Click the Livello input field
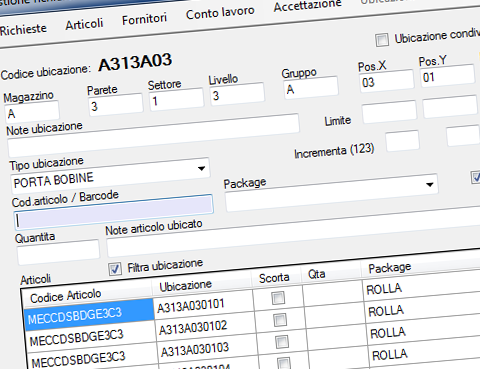The width and height of the screenshot is (480, 369). 237,94
